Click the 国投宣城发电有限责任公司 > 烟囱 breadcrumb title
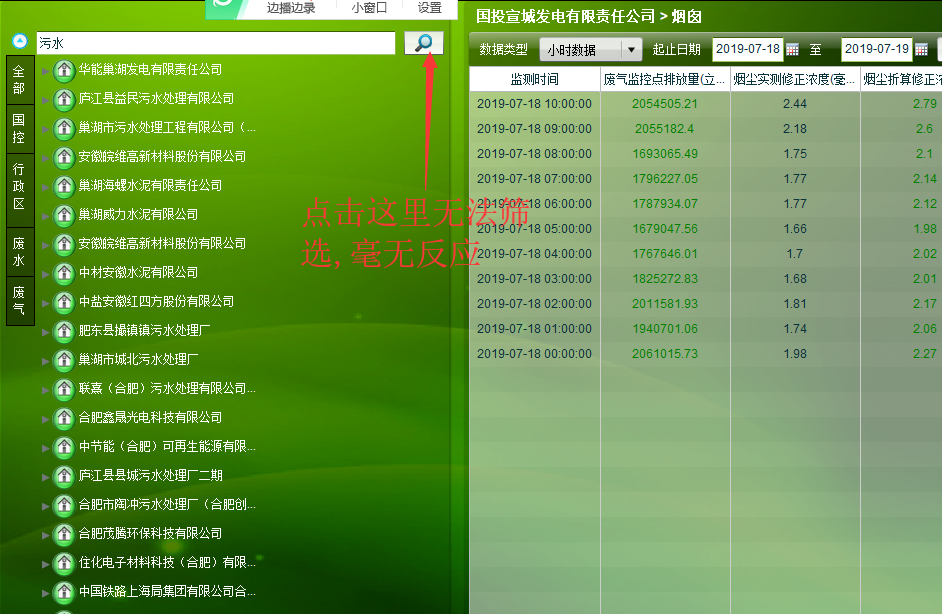 coord(589,16)
